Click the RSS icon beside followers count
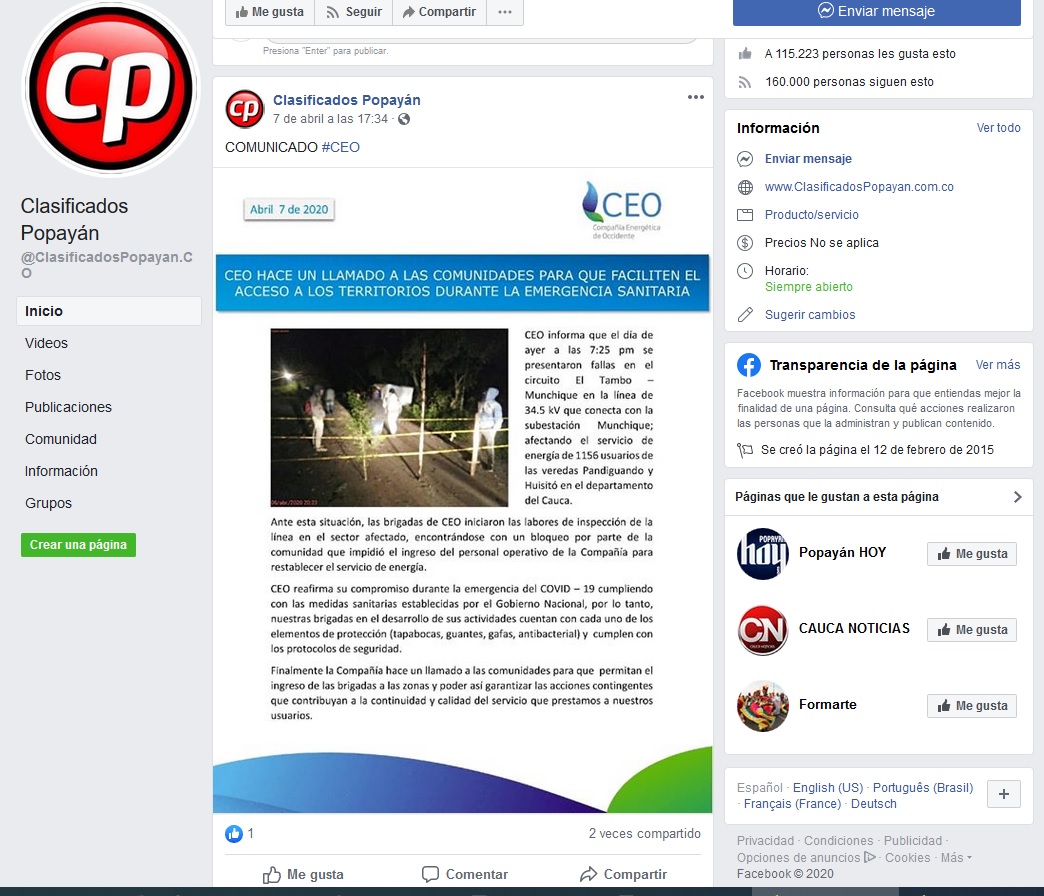Viewport: 1044px width, 896px height. click(x=745, y=82)
